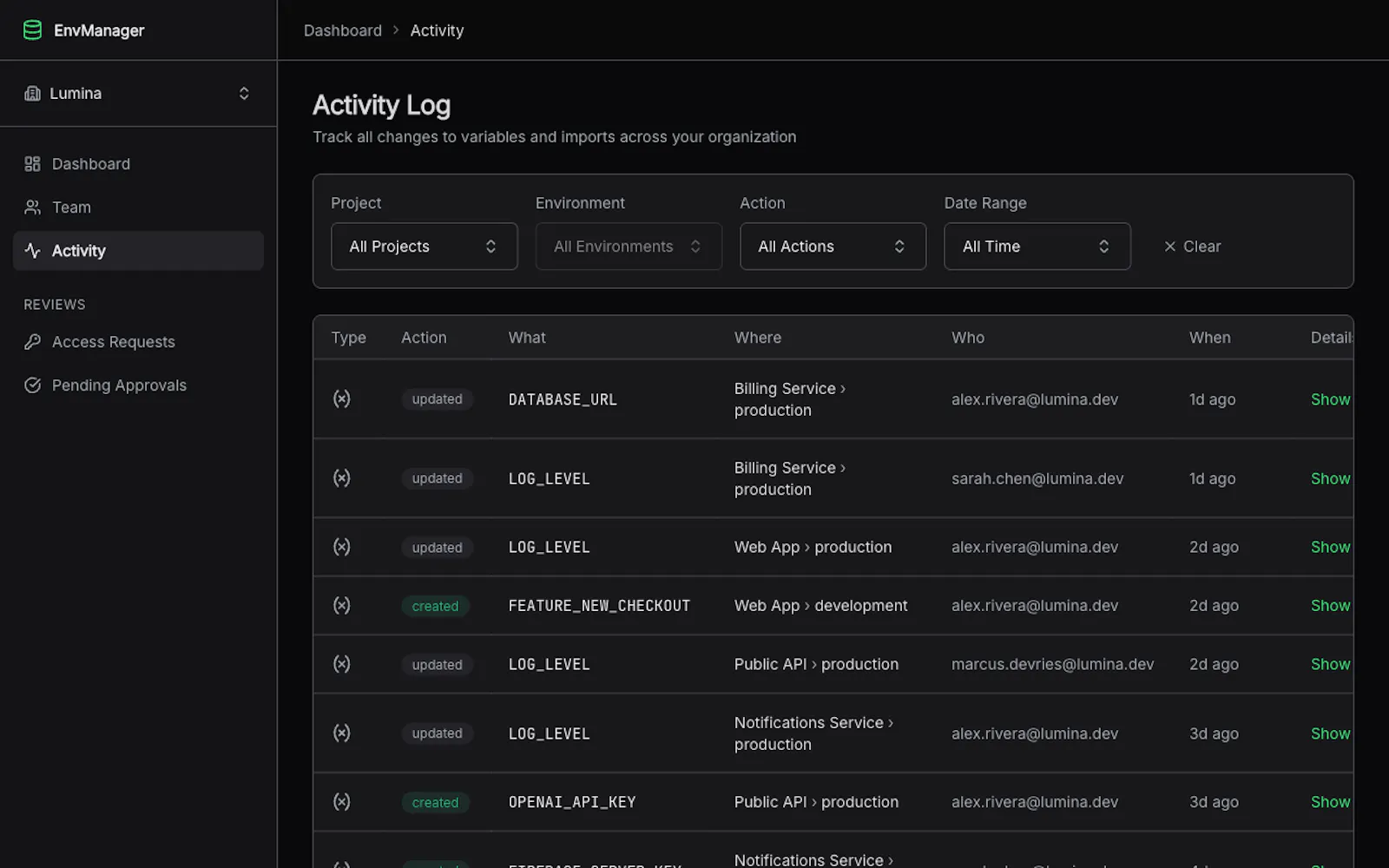Click the created badge for FEATURE_NEW_CHECKOUT

[435, 606]
